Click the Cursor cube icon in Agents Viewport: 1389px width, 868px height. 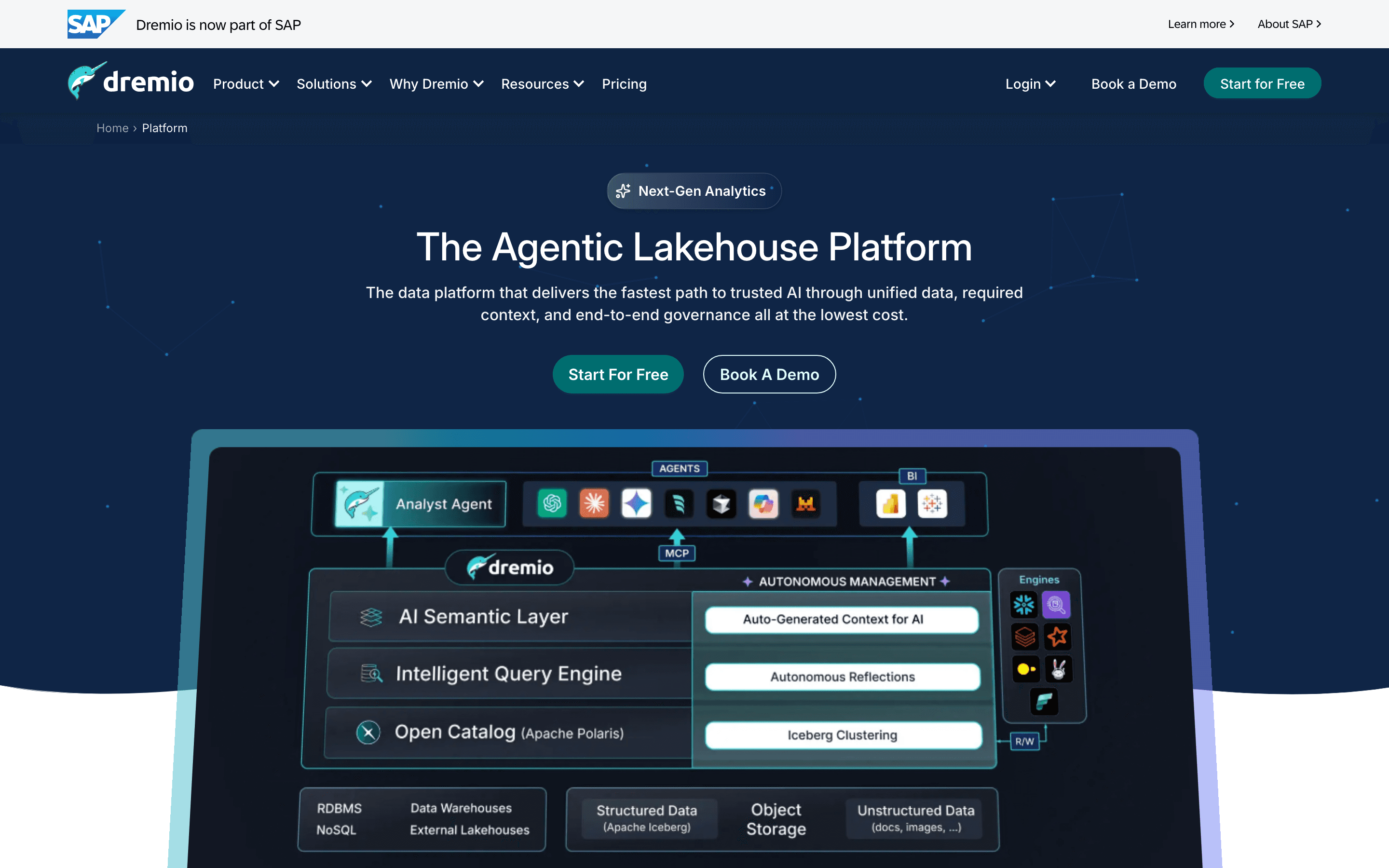coord(722,503)
